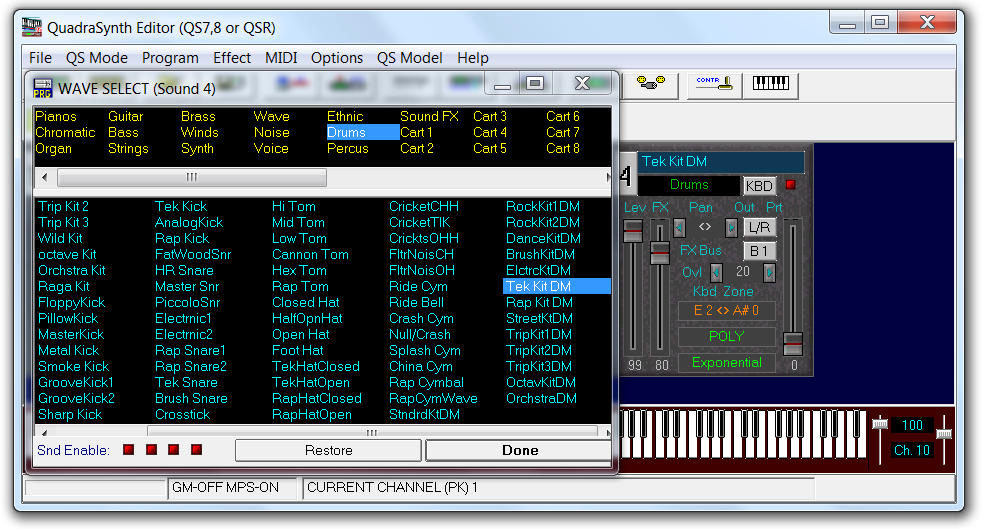The width and height of the screenshot is (987, 529).
Task: Click the Exponential curve selector
Action: pos(726,363)
